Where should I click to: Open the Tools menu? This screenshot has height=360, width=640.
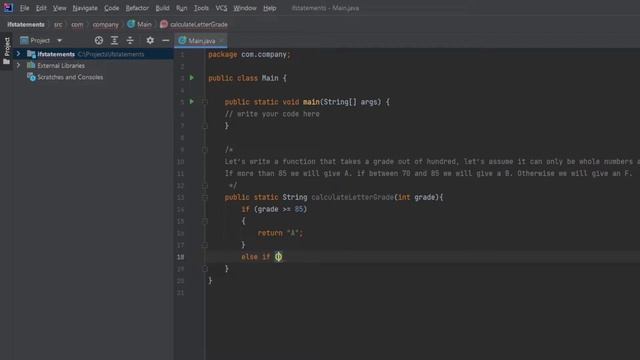tap(201, 8)
